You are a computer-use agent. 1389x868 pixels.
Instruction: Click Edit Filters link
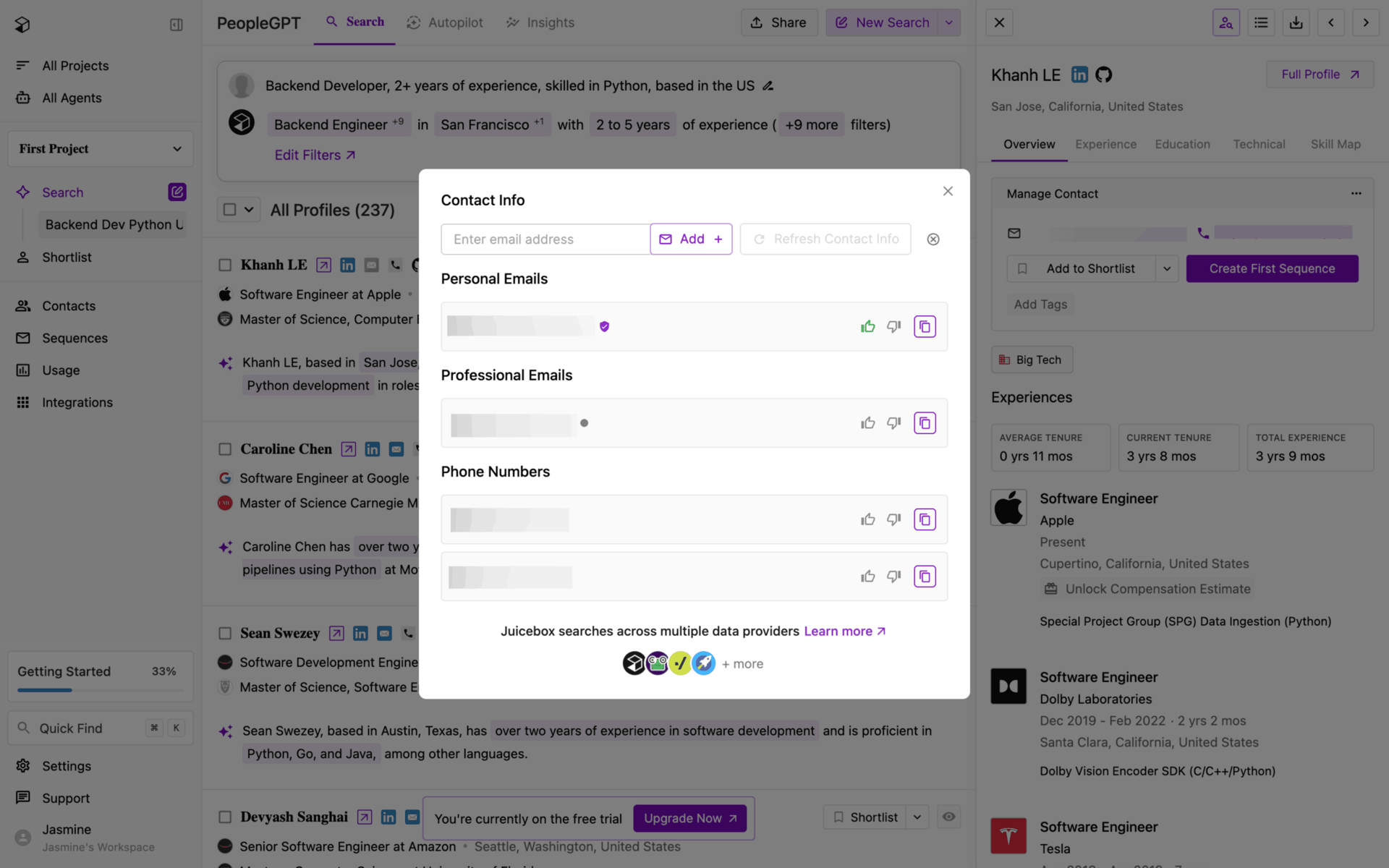click(315, 155)
